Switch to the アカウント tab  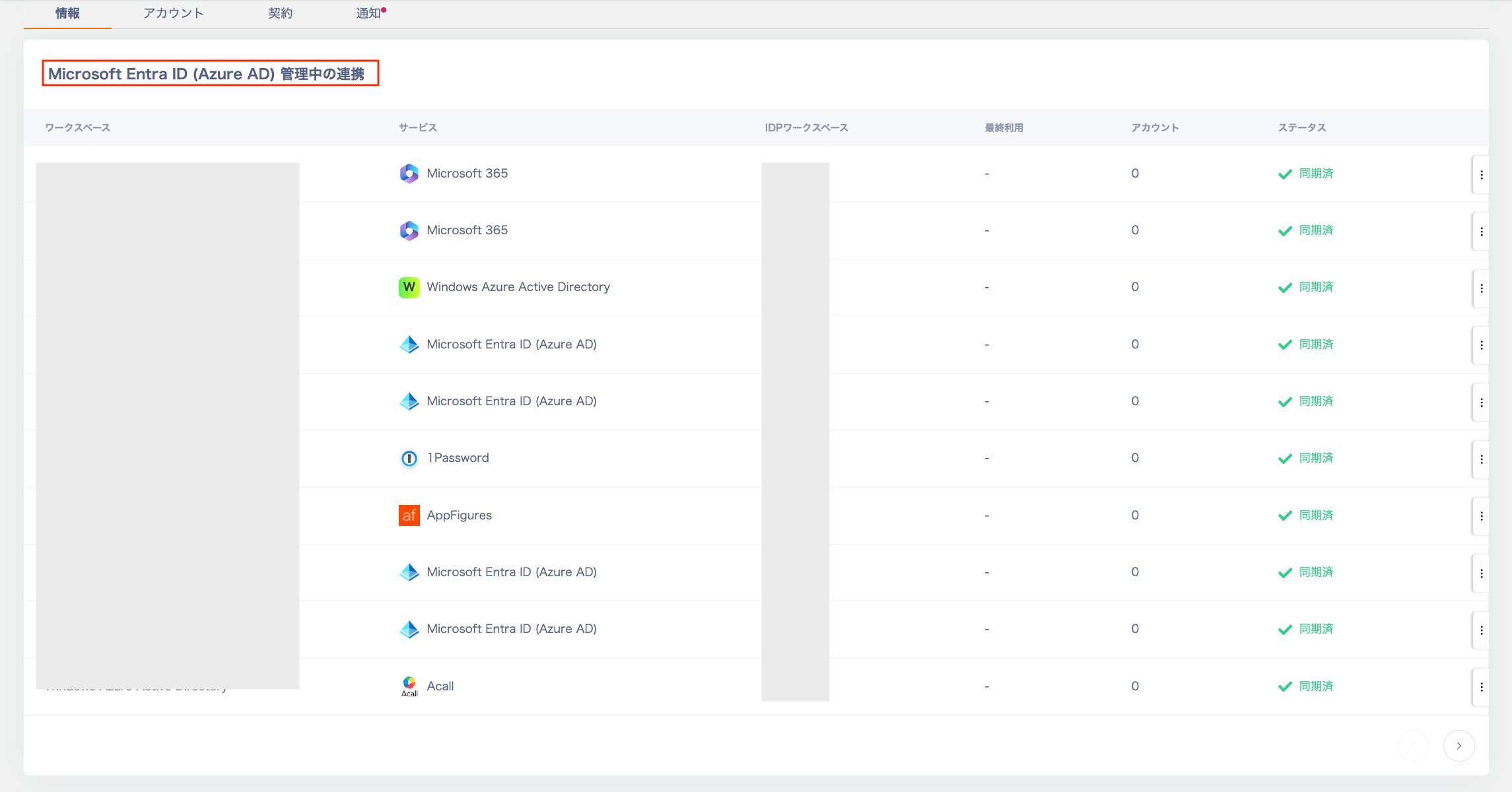[x=174, y=13]
